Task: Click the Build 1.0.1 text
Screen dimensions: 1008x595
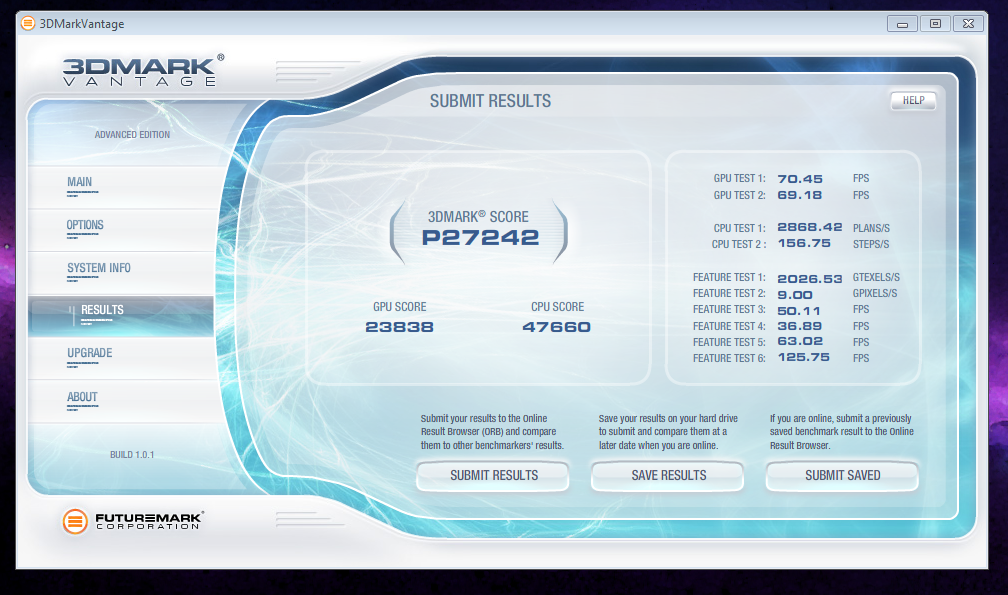Action: [x=132, y=455]
